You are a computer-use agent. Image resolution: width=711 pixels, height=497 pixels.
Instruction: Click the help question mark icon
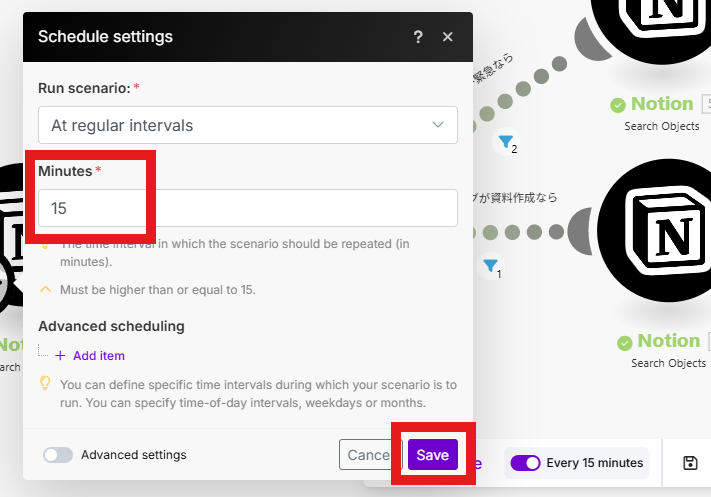point(418,37)
